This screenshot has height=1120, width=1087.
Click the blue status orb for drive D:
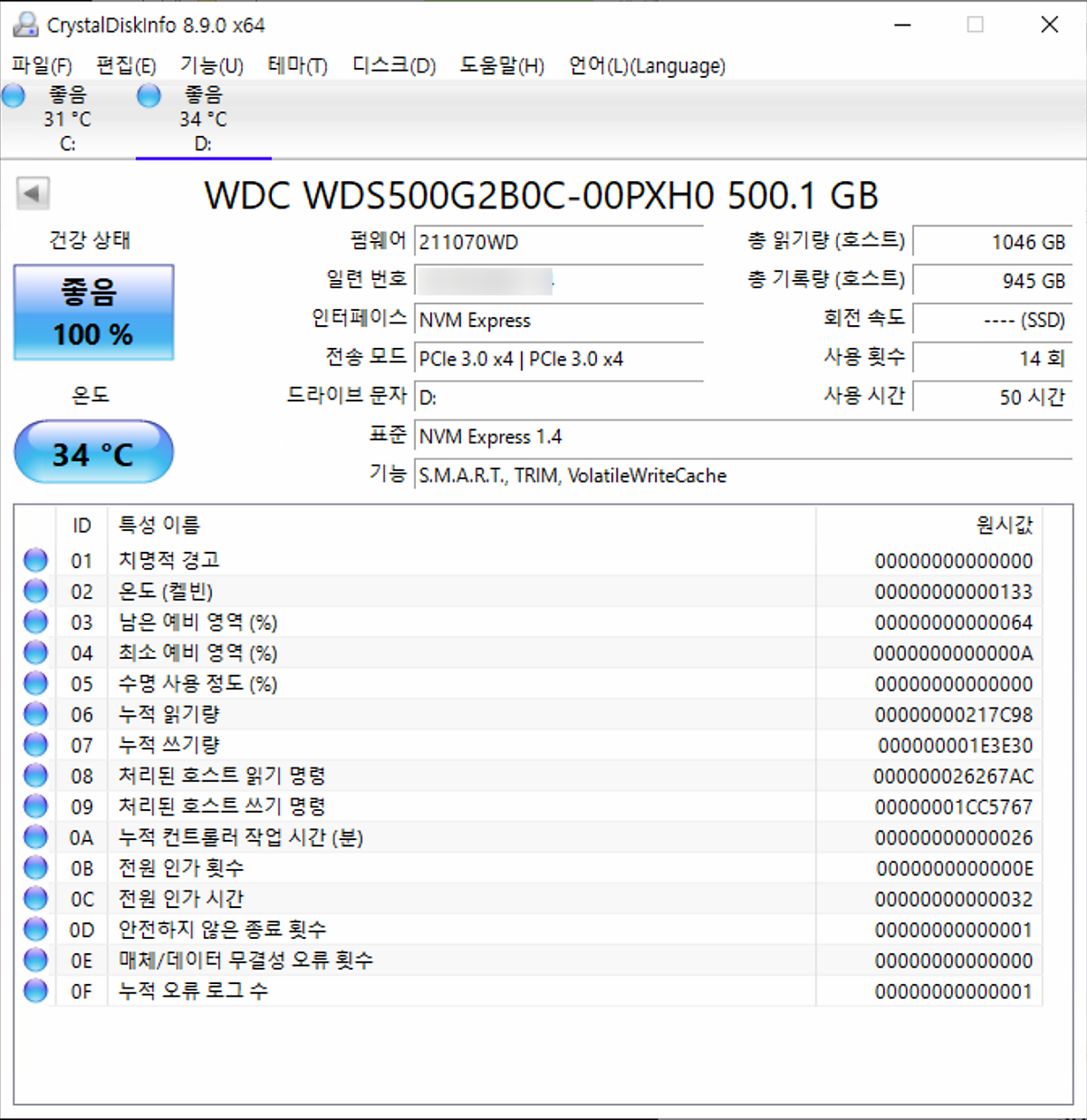point(149,95)
